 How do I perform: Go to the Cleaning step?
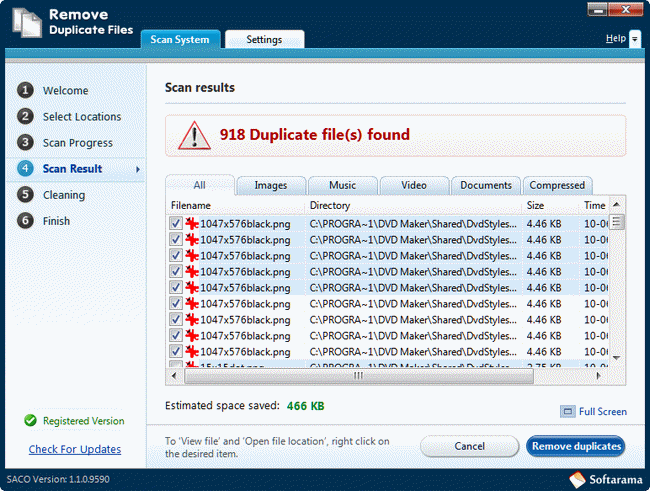tap(64, 195)
